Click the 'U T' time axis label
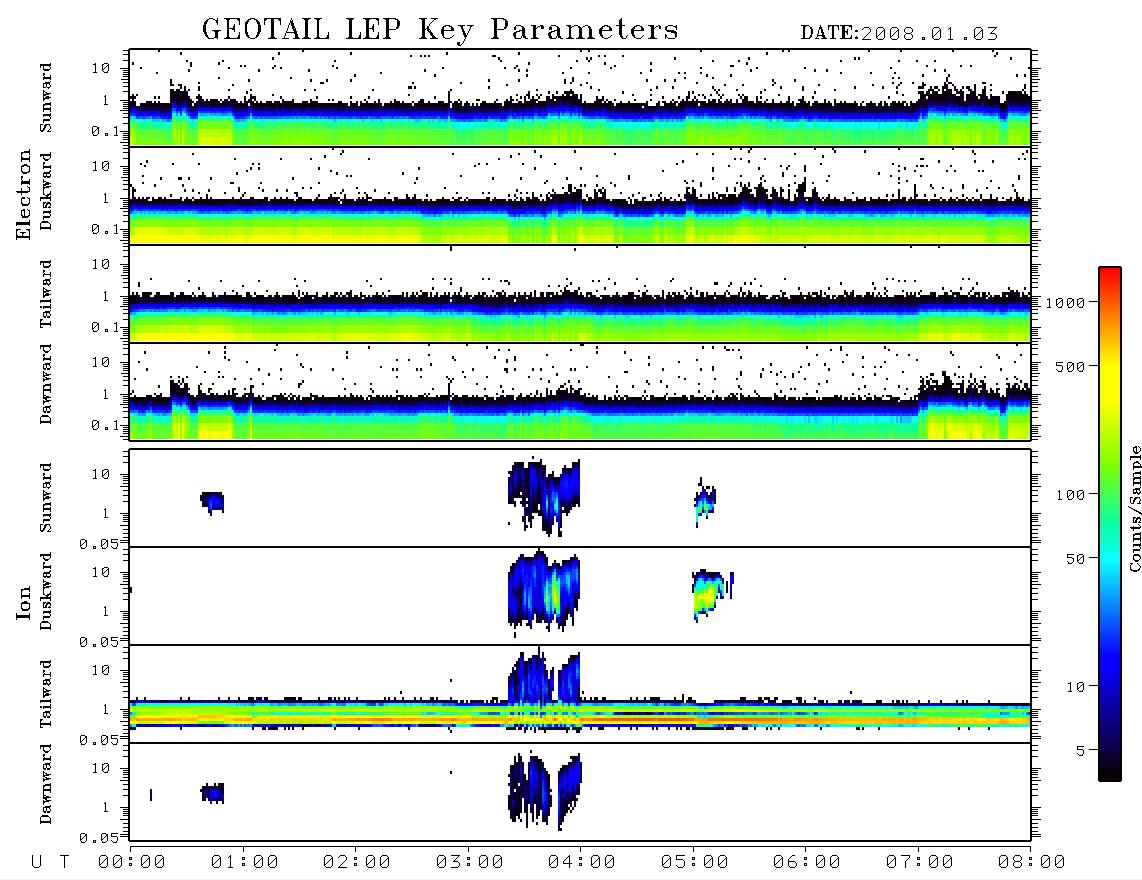The height and width of the screenshot is (880, 1142). (50, 863)
